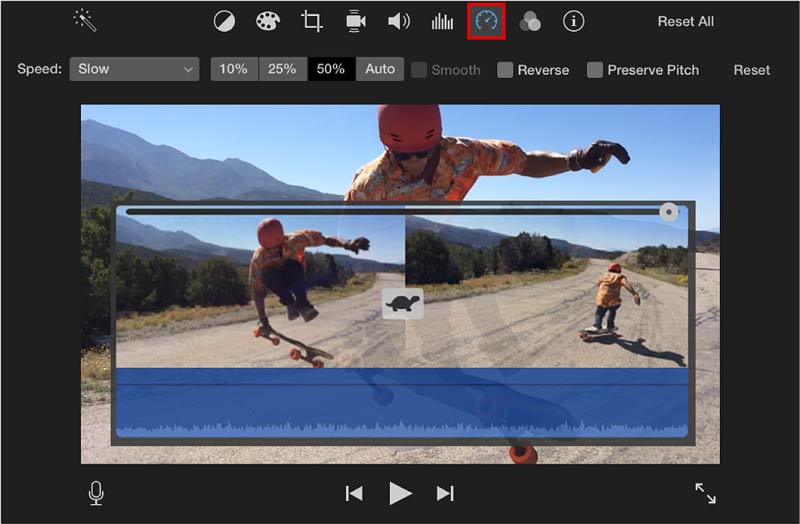This screenshot has height=524, width=800.
Task: Open the noise reduction and equalizer tool
Action: click(x=442, y=21)
